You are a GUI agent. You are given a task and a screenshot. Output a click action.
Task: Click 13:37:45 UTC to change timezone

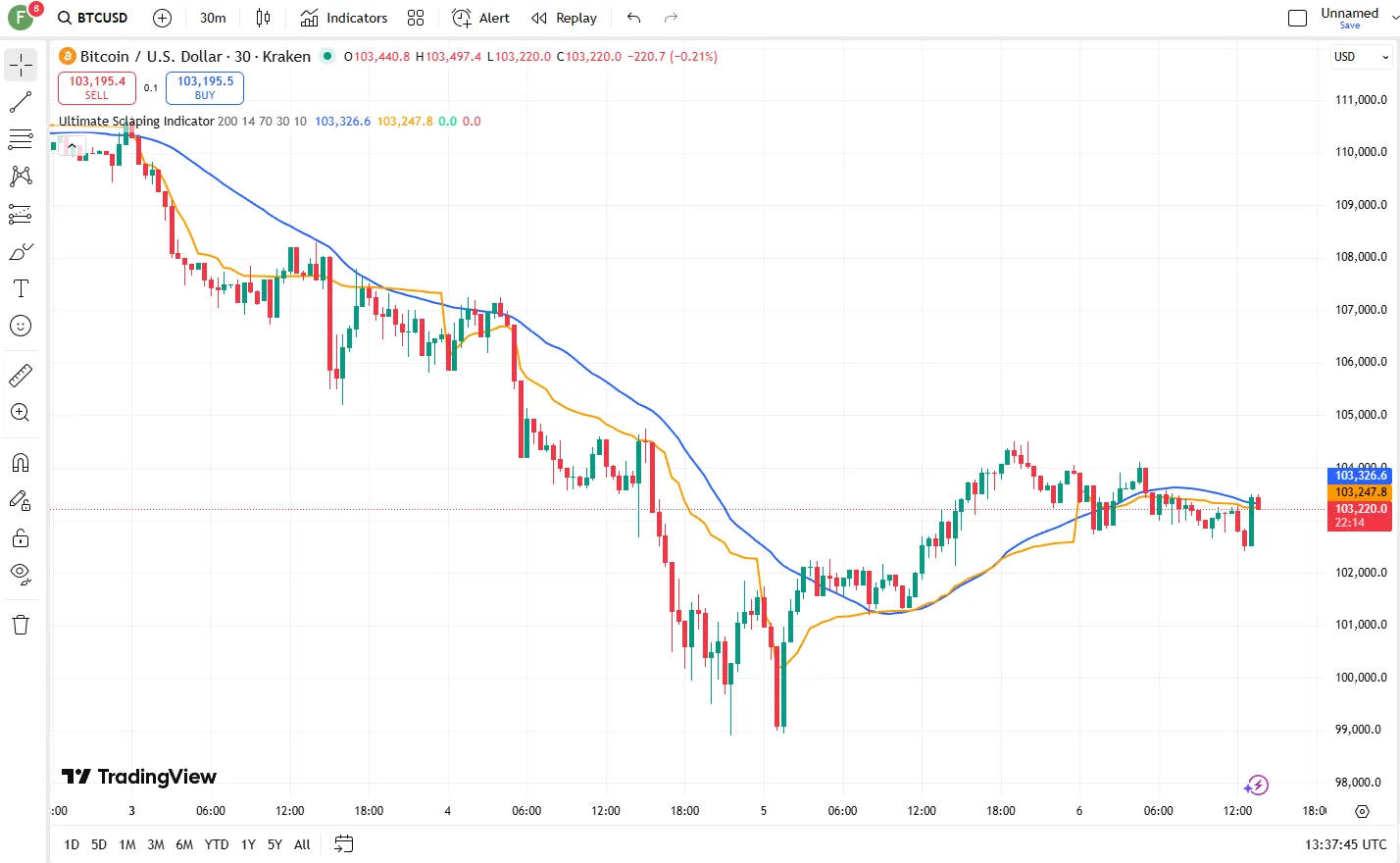click(1348, 844)
